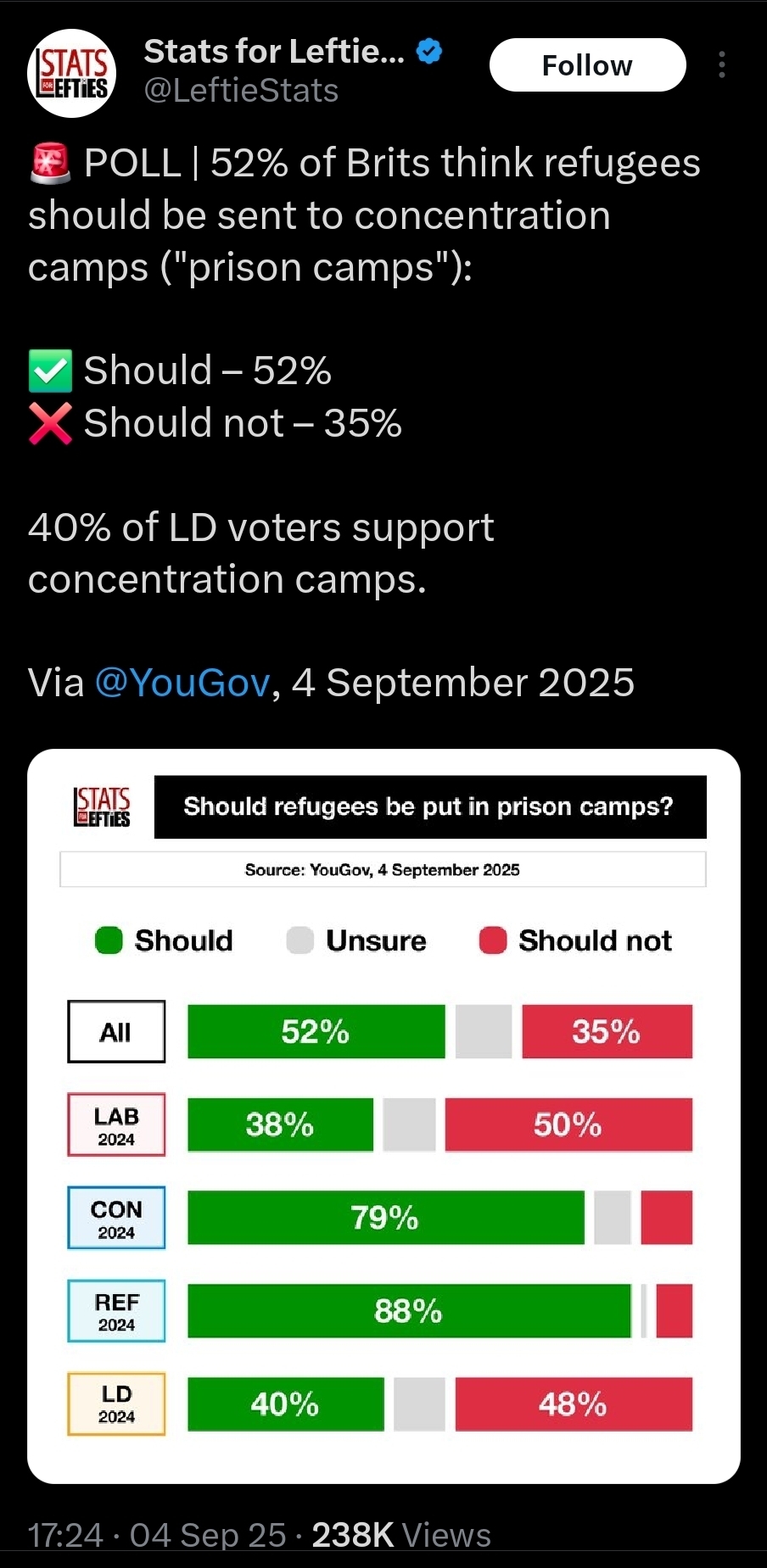Click the LAB 2024 row label
767x1568 pixels.
[116, 1125]
